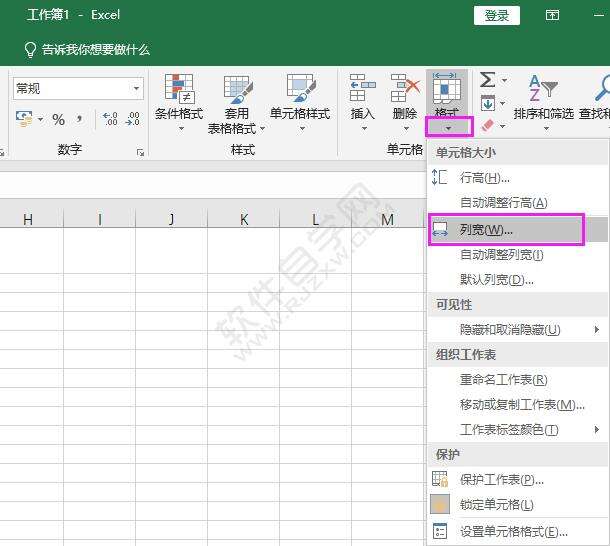Expand the number format combo box arrow
The image size is (610, 546).
pos(137,88)
